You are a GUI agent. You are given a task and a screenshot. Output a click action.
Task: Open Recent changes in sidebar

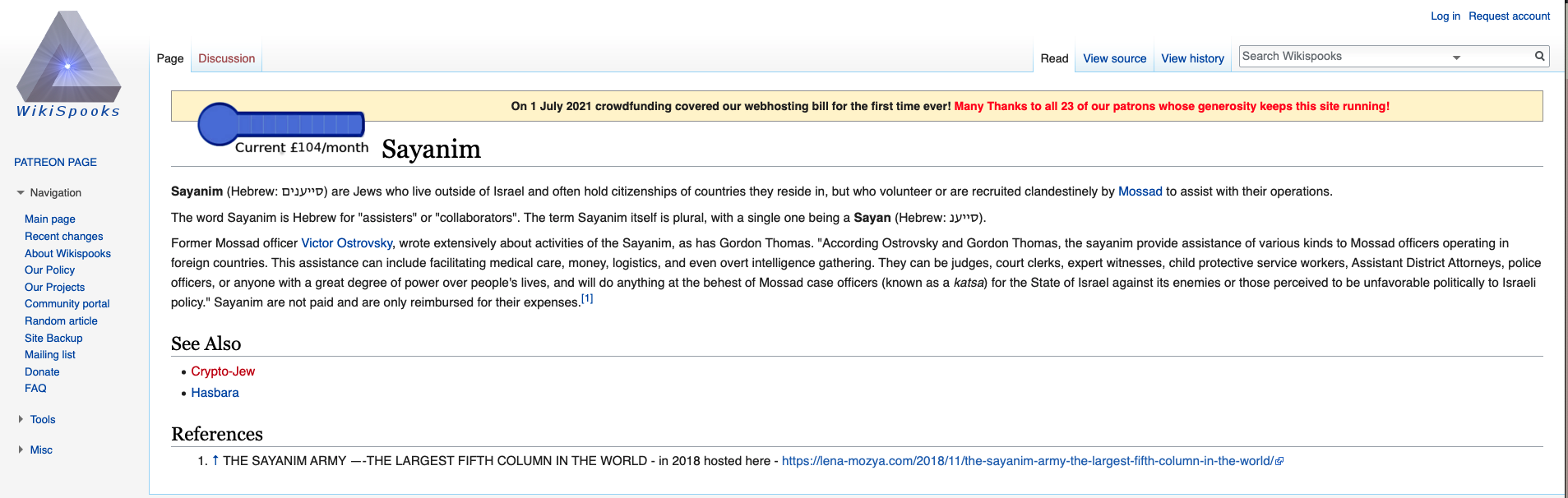pos(64,236)
